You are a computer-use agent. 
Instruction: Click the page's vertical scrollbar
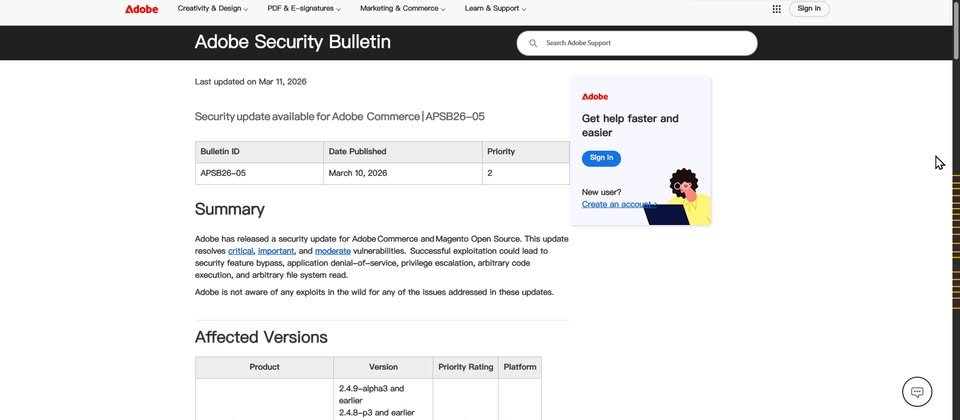point(954,200)
